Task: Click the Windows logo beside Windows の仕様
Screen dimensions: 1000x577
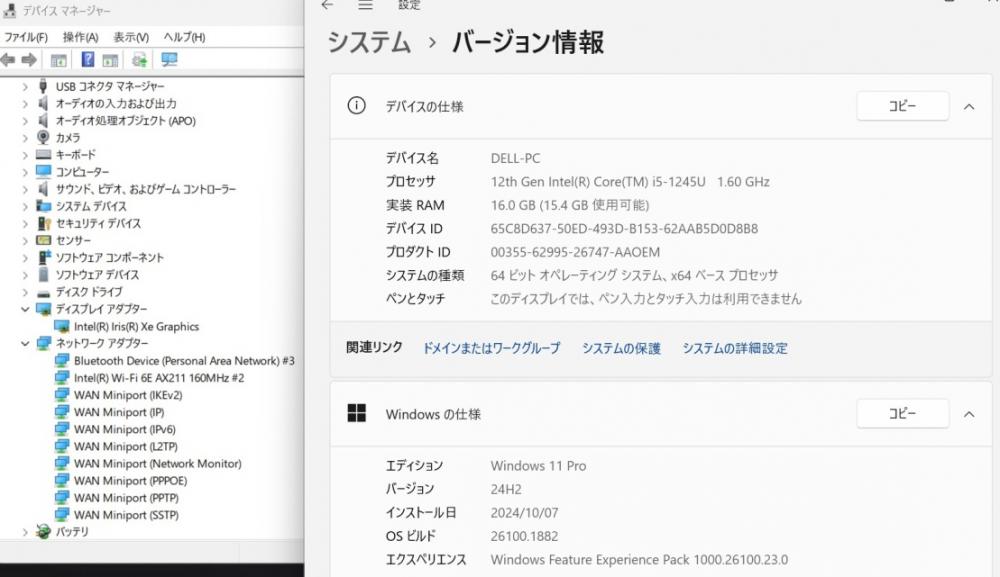Action: (x=357, y=413)
